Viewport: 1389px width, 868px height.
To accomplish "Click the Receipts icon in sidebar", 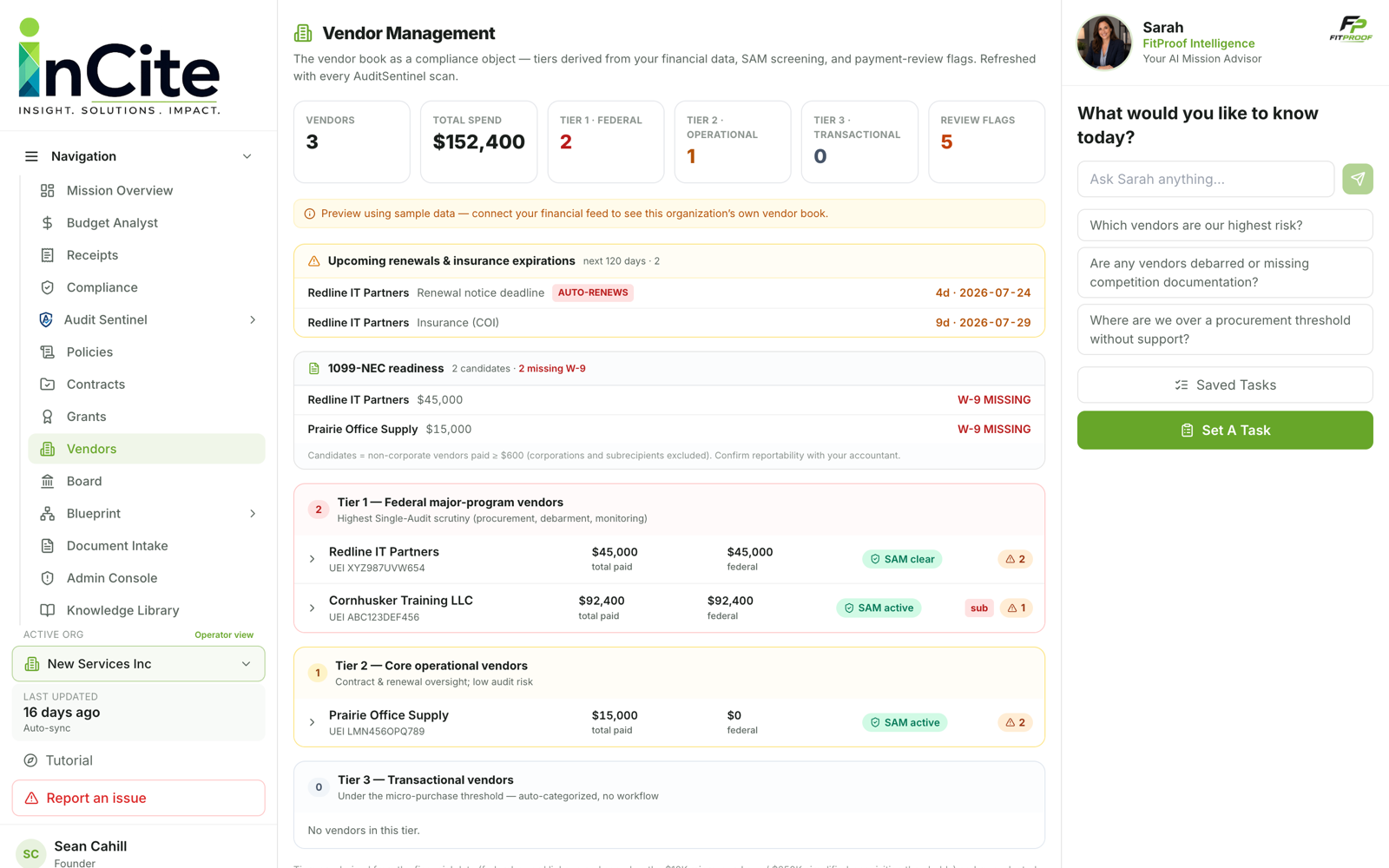I will (48, 255).
